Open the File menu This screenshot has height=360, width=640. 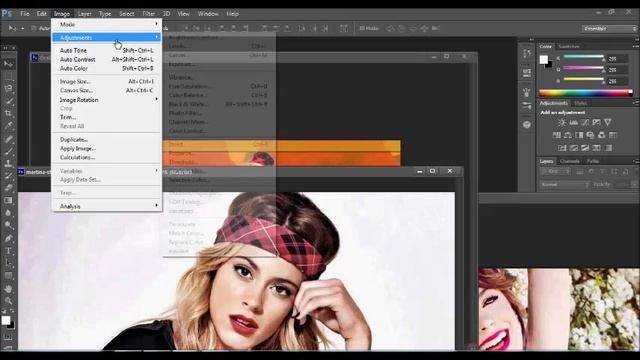(25, 13)
